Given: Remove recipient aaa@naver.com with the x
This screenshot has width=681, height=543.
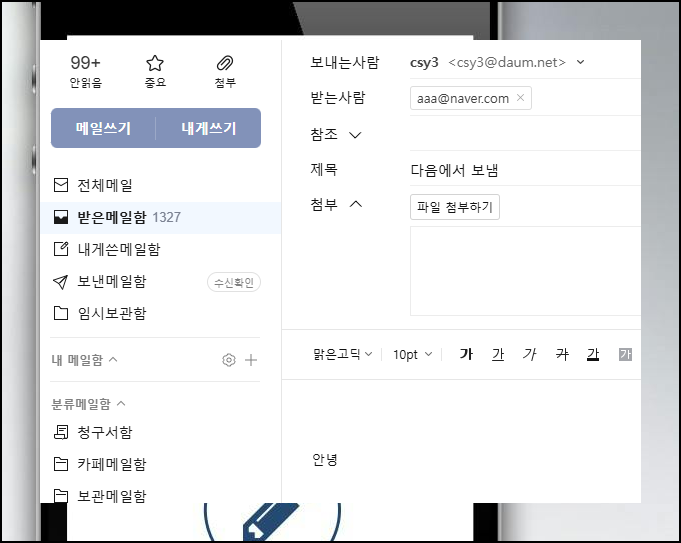Looking at the screenshot, I should pyautogui.click(x=520, y=98).
